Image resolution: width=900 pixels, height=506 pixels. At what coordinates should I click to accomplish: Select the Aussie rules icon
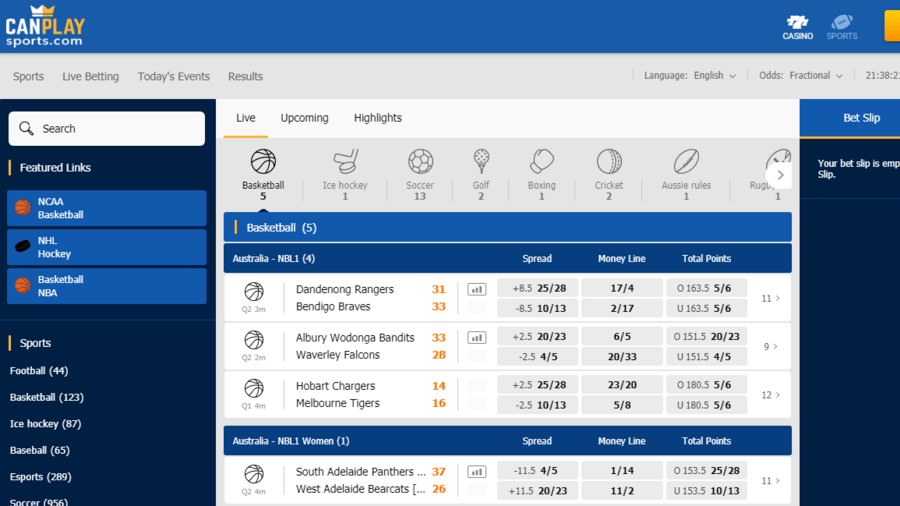[686, 162]
